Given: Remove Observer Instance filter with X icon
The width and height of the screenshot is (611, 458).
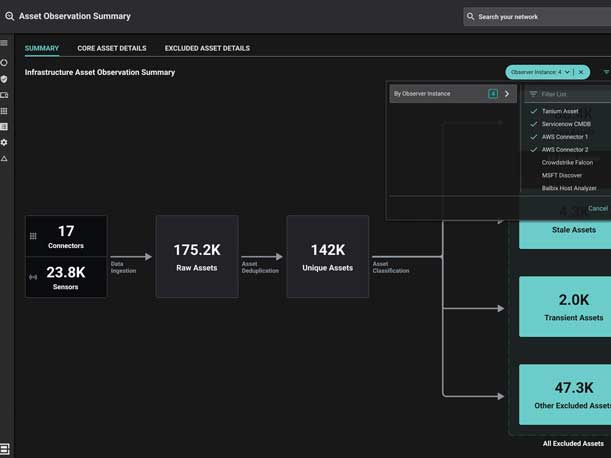Looking at the screenshot, I should [x=581, y=72].
